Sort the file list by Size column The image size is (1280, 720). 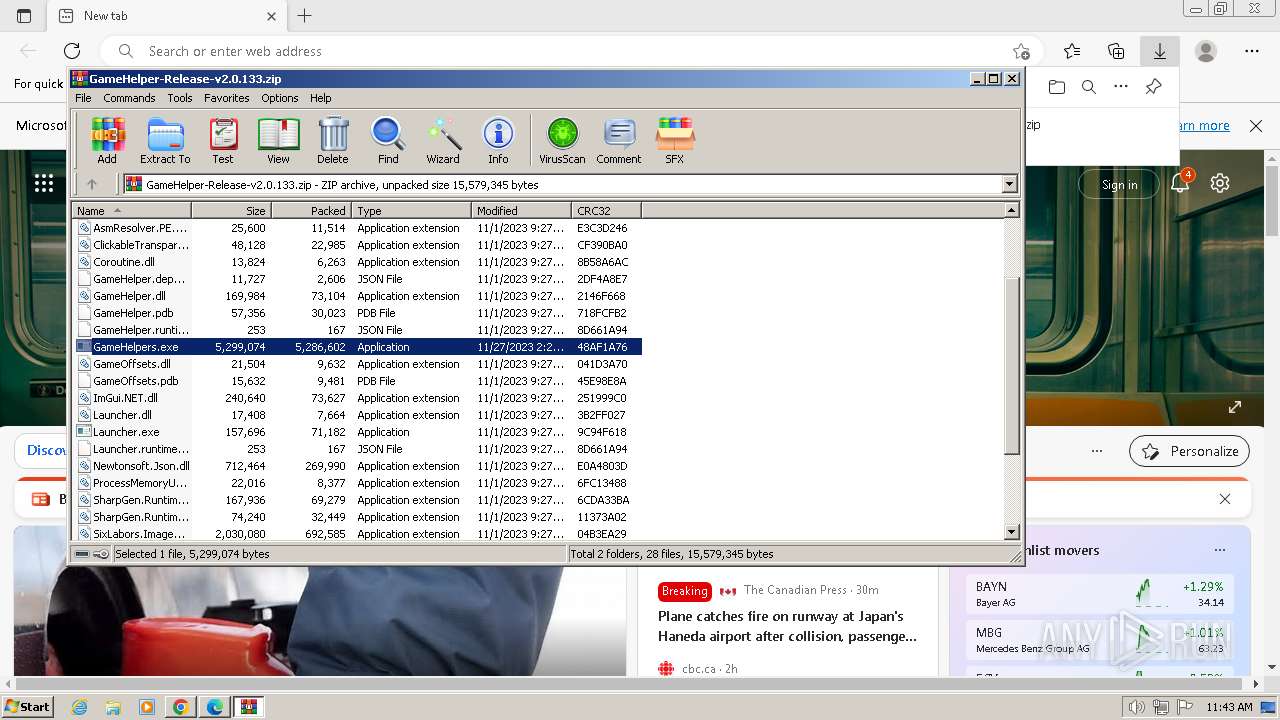point(231,211)
